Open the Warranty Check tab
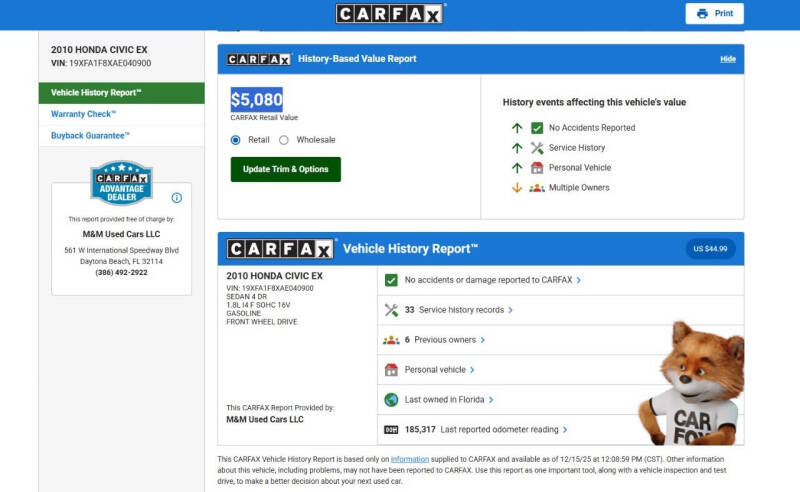Viewport: 800px width, 492px height. (84, 114)
